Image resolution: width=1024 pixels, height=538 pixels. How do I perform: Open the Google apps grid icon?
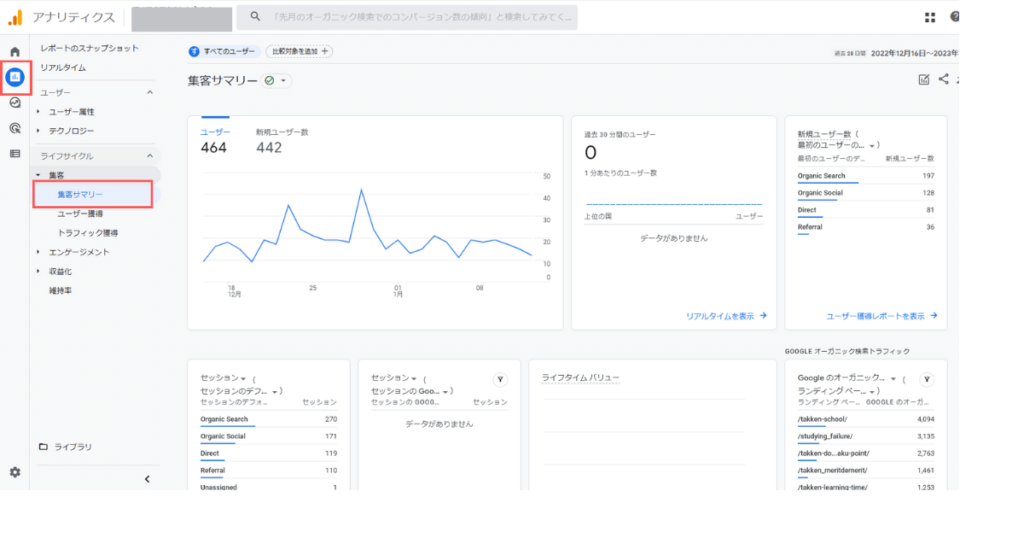pos(930,18)
